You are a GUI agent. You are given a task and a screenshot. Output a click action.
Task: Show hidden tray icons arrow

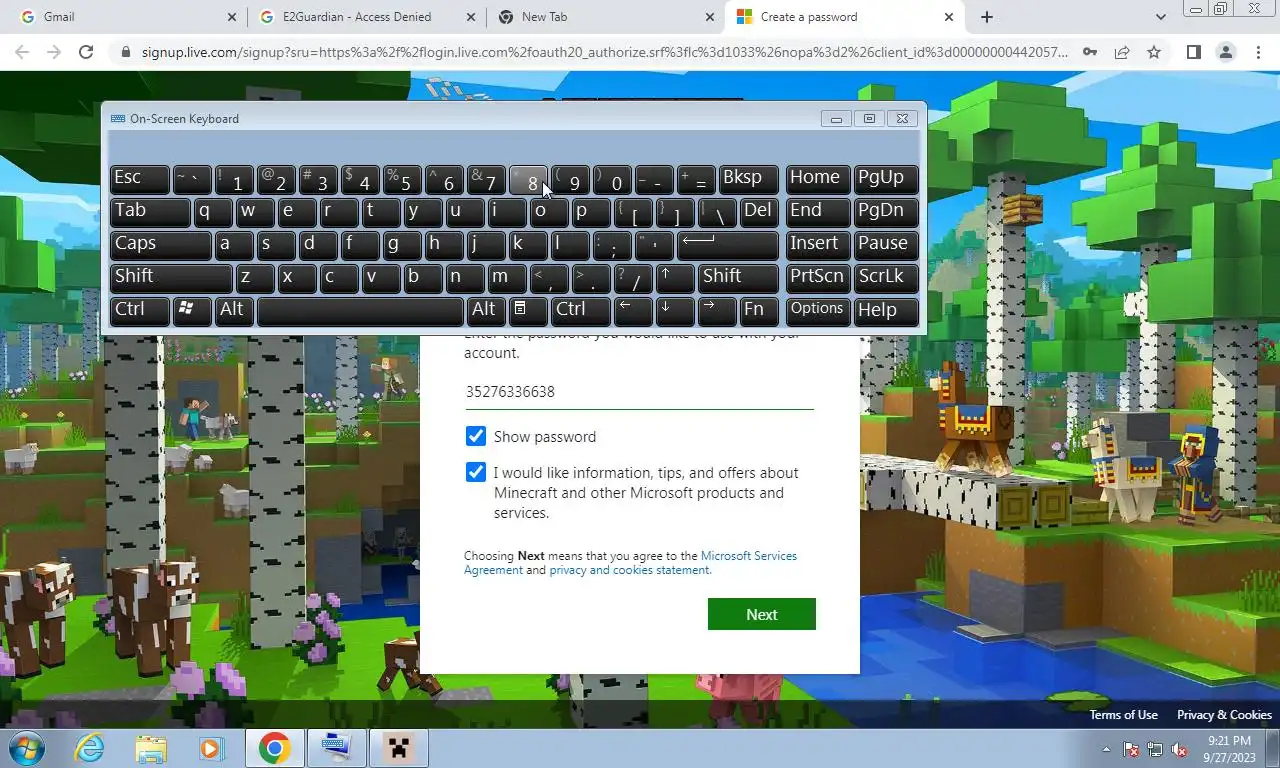tap(1106, 749)
